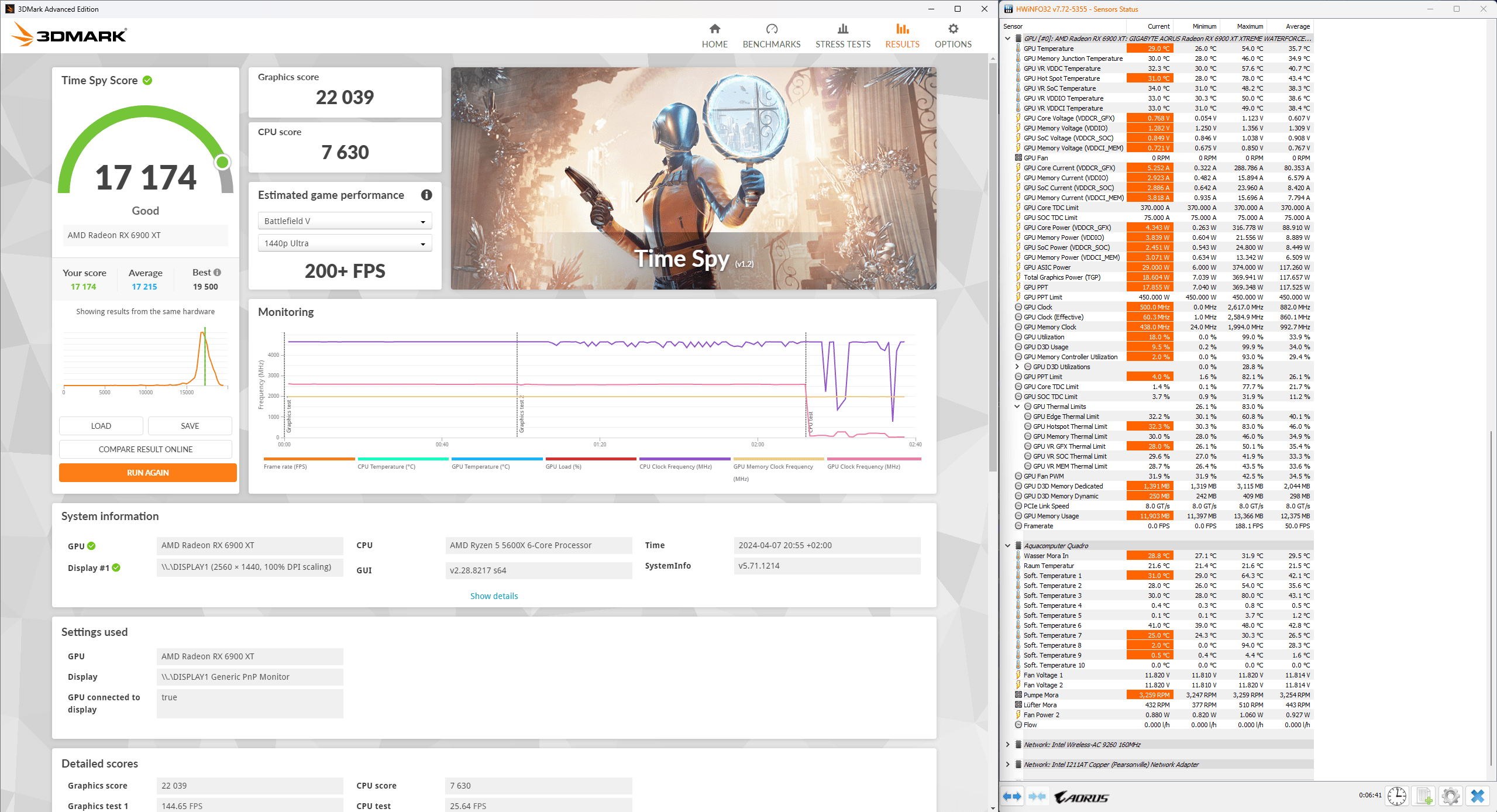This screenshot has height=812, width=1497.
Task: Click the green check icon next to GPU
Action: [x=91, y=546]
